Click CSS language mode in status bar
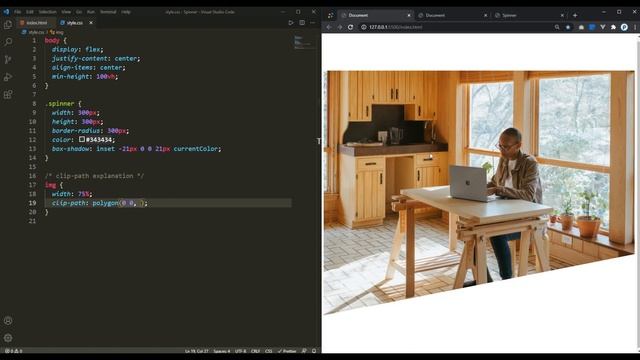Image resolution: width=640 pixels, height=360 pixels. 269,351
